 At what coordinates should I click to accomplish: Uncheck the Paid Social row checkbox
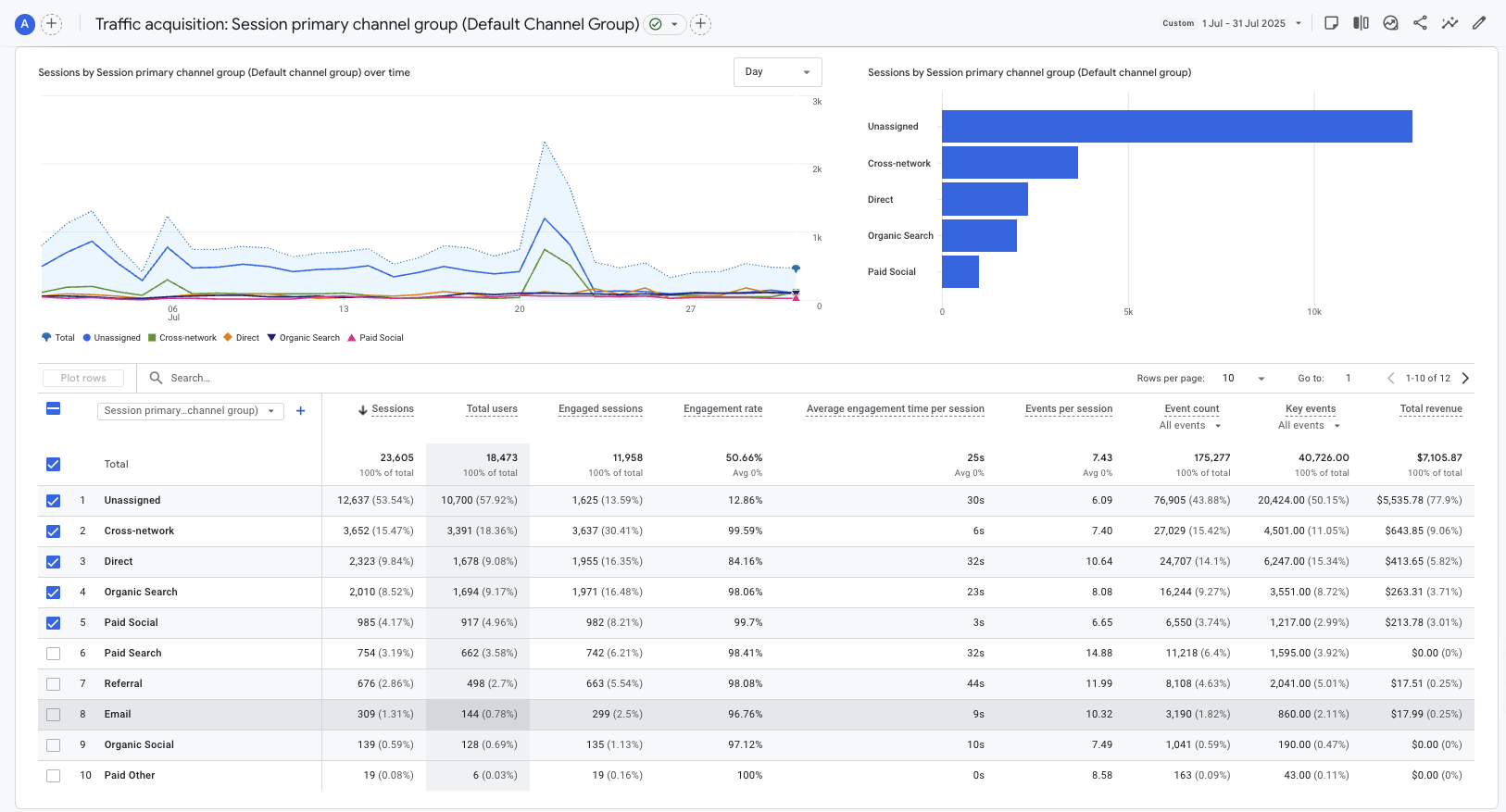pyautogui.click(x=54, y=623)
